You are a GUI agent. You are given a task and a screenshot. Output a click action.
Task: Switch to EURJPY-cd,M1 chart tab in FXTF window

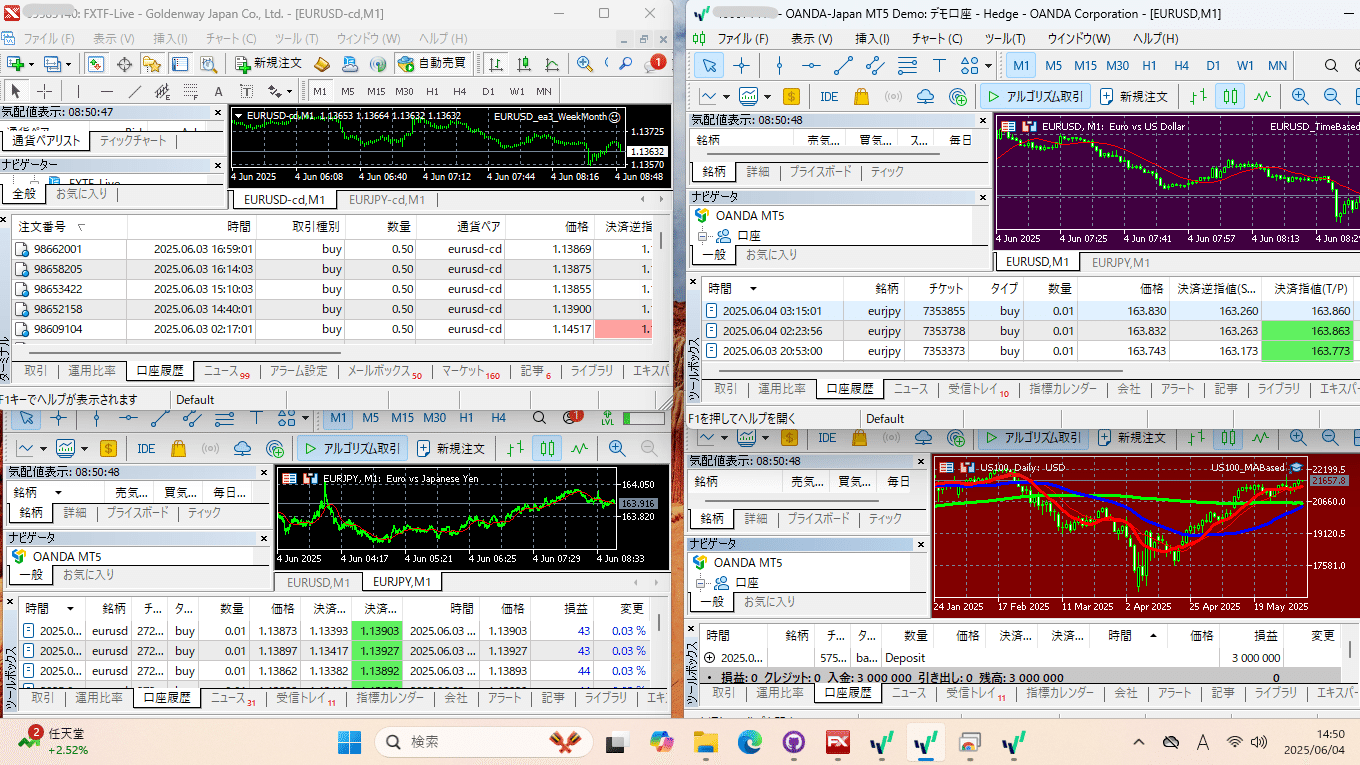pos(387,199)
